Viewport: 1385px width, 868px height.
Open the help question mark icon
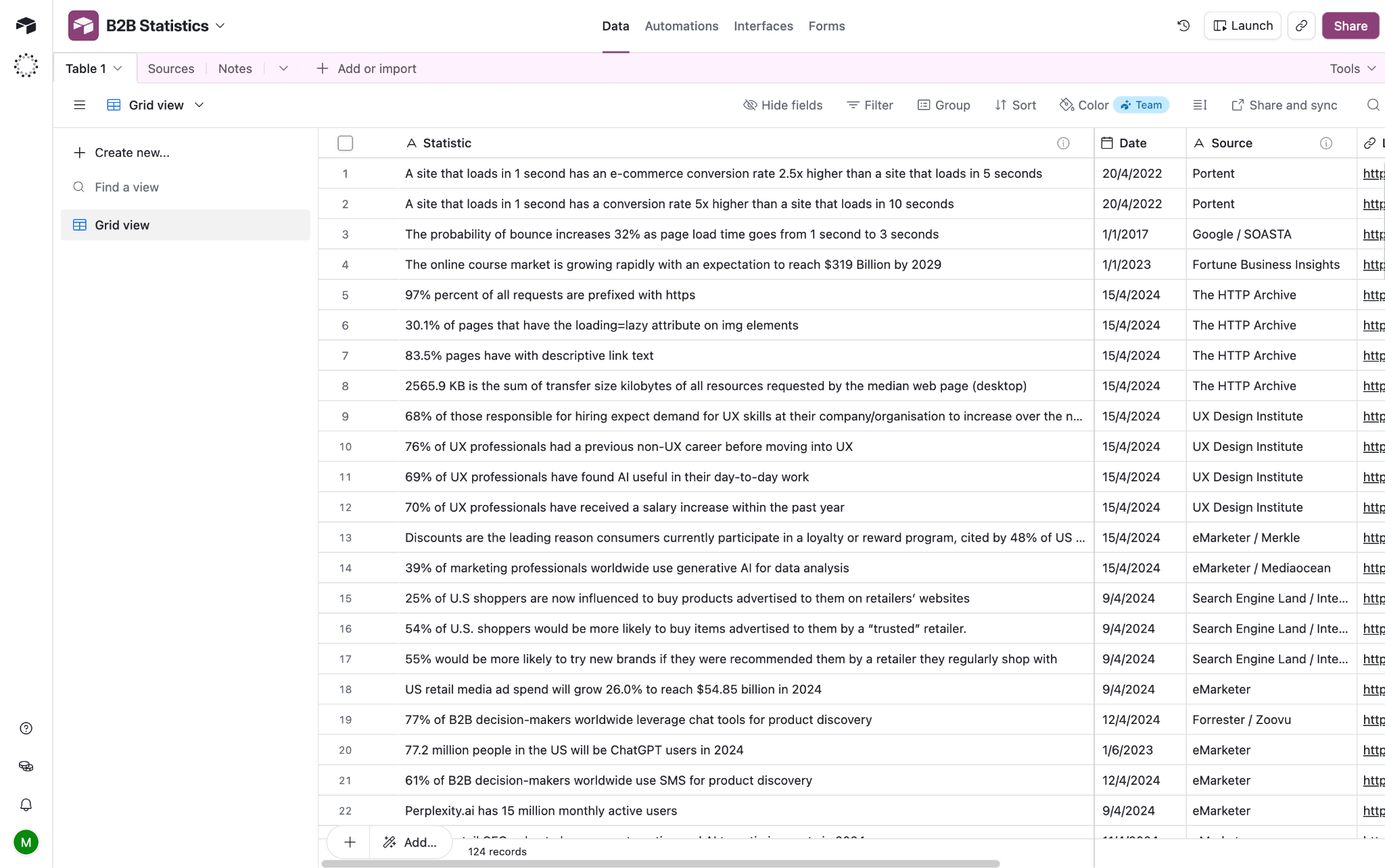point(26,728)
